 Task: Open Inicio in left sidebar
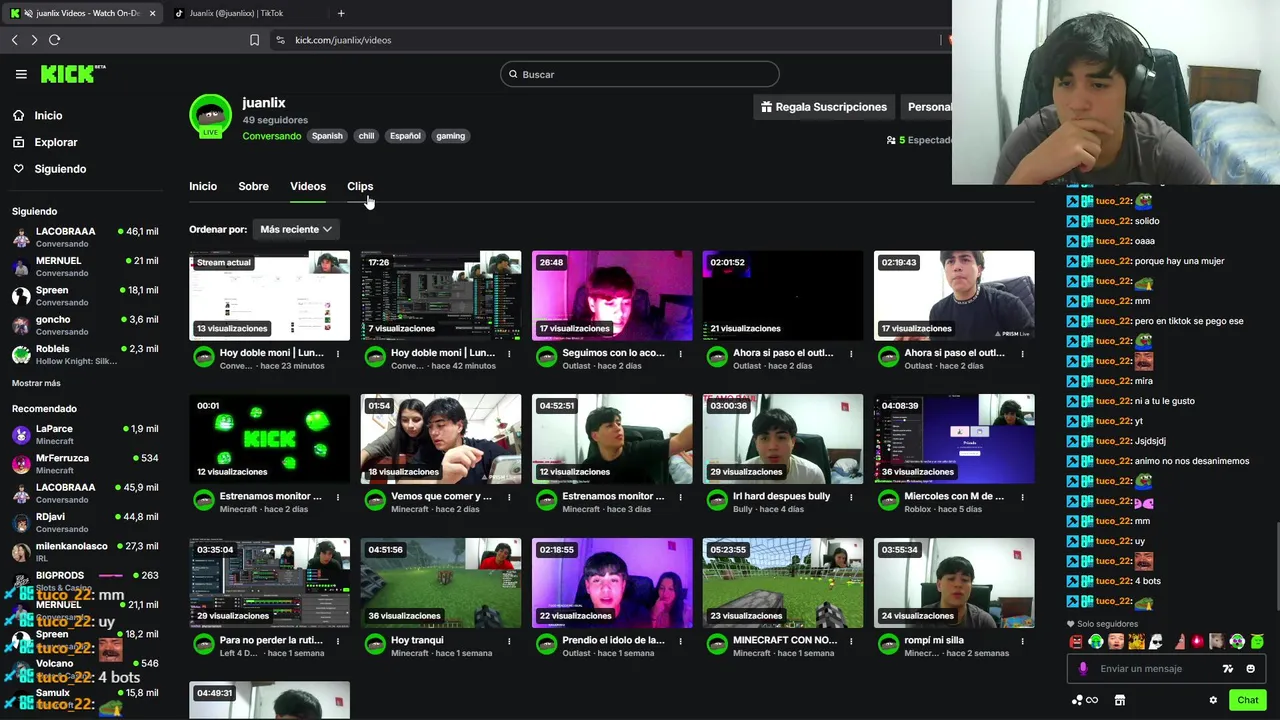click(48, 116)
